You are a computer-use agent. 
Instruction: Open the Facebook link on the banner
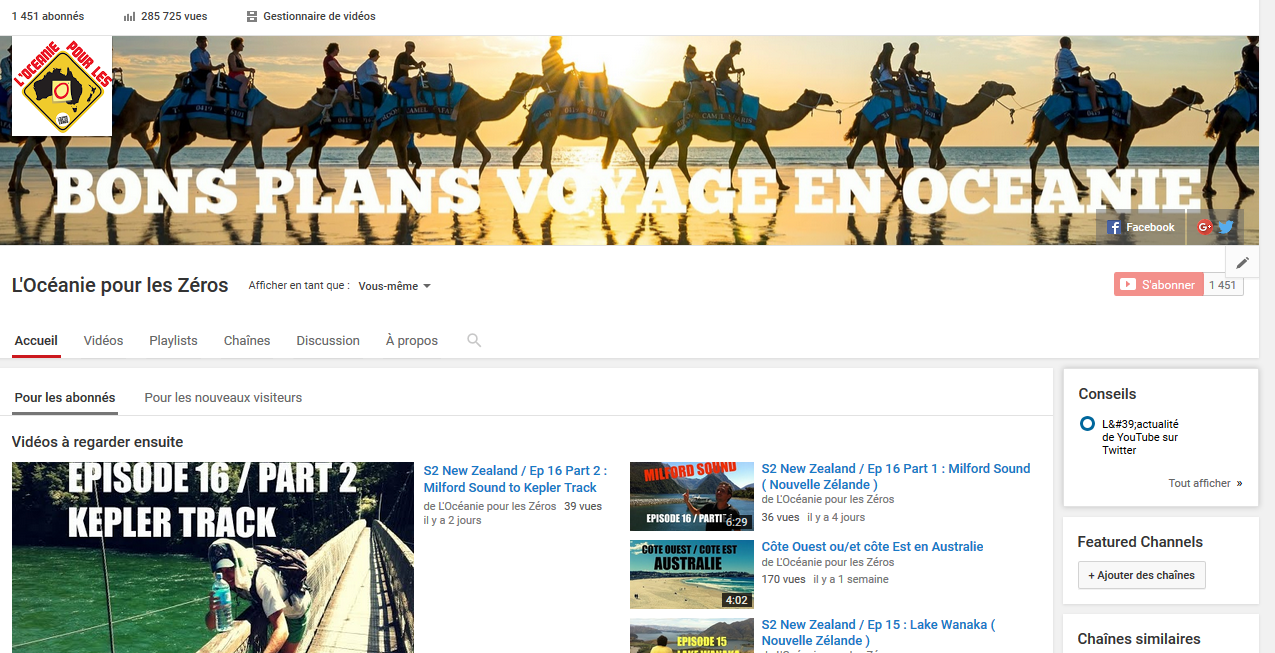pos(1141,227)
